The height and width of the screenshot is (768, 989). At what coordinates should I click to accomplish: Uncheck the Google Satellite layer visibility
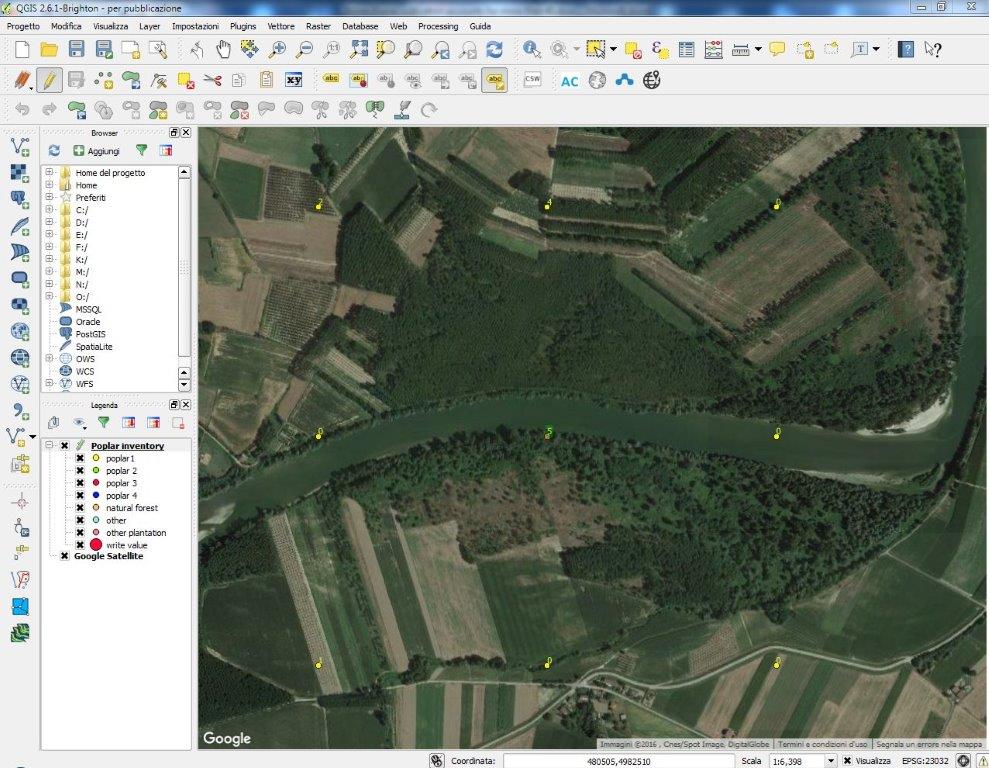[65, 556]
